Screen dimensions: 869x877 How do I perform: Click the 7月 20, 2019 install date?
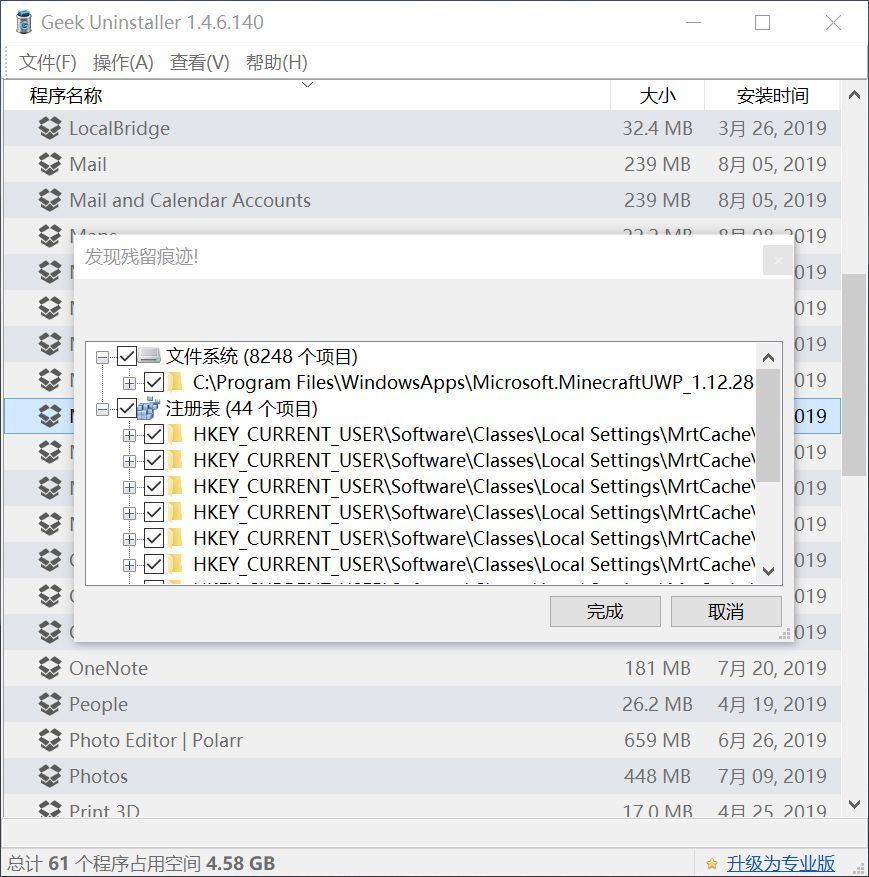[x=772, y=668]
